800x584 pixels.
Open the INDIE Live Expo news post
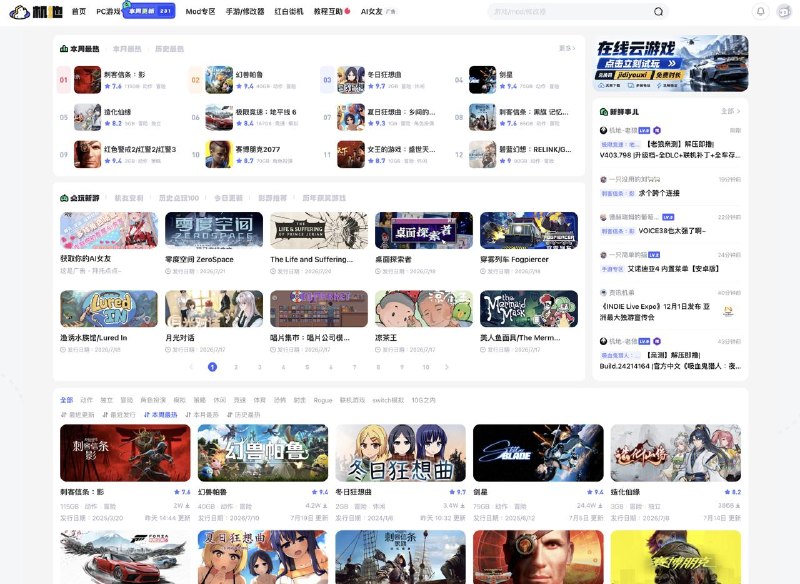point(656,312)
